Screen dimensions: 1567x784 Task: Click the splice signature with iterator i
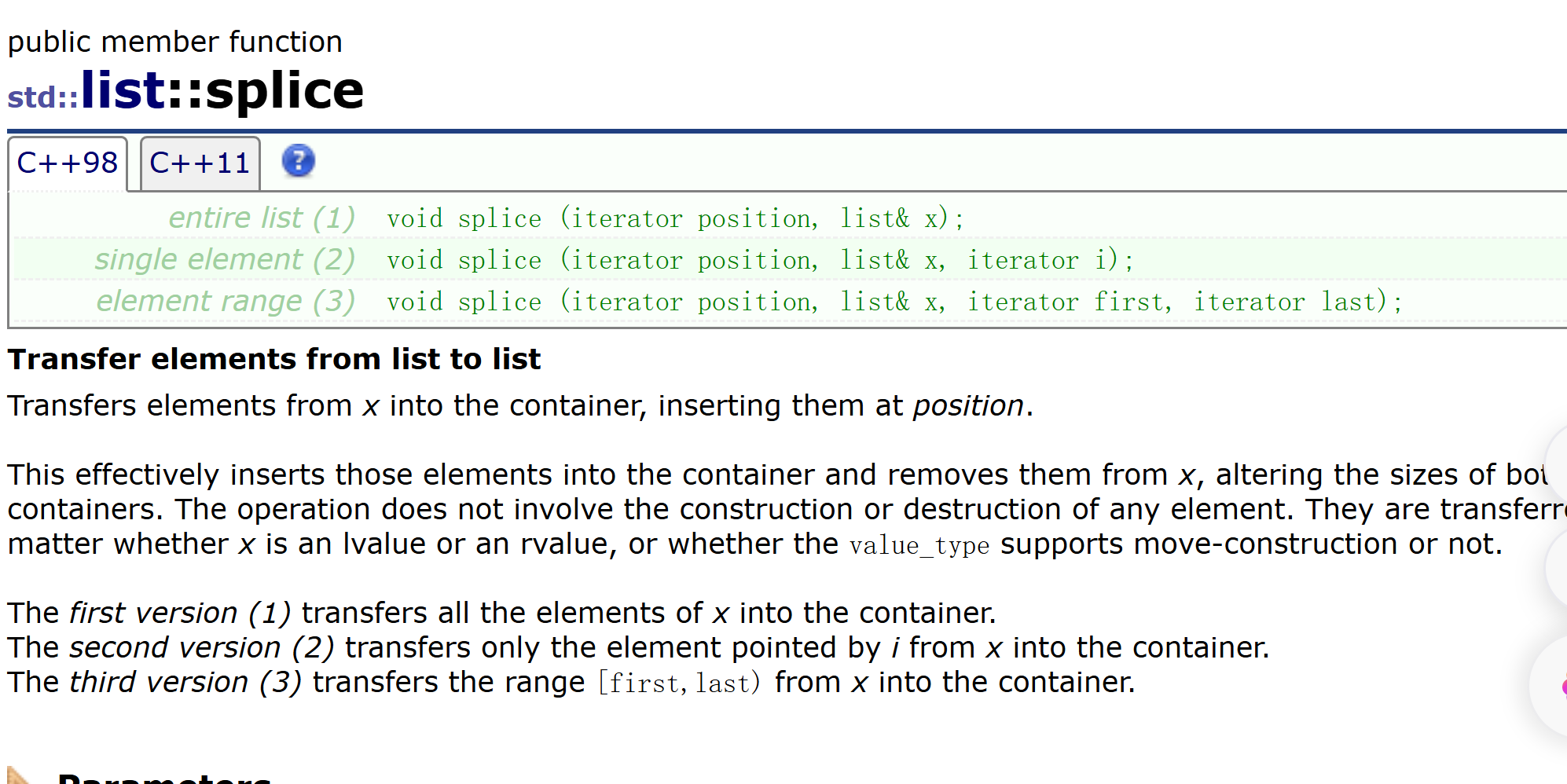(760, 260)
